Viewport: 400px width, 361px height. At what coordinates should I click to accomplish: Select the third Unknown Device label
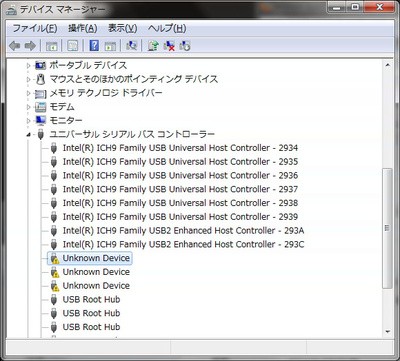(96, 286)
